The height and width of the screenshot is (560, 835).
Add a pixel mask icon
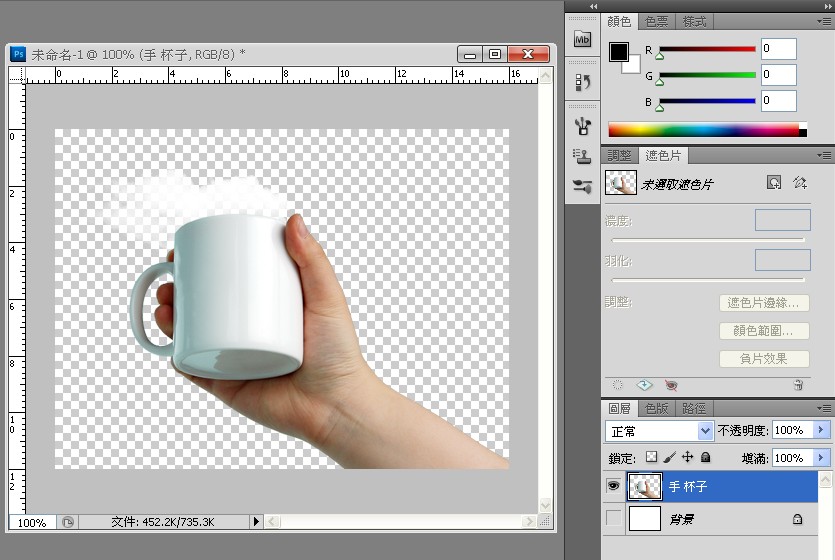pos(774,183)
